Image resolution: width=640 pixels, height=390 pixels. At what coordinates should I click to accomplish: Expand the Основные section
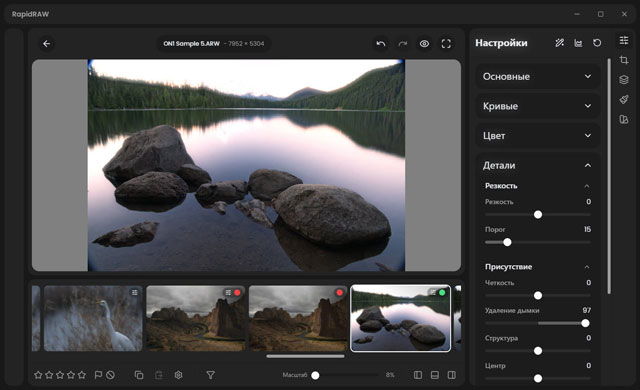[538, 76]
